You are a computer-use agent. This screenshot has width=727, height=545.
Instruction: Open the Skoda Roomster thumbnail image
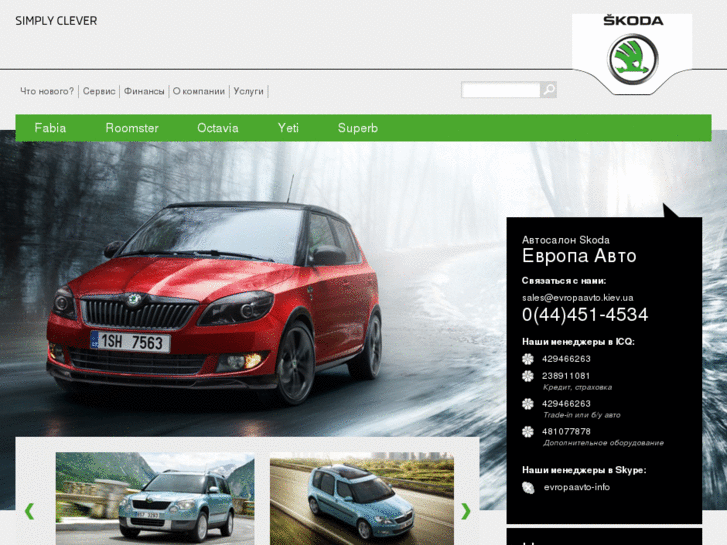point(362,499)
